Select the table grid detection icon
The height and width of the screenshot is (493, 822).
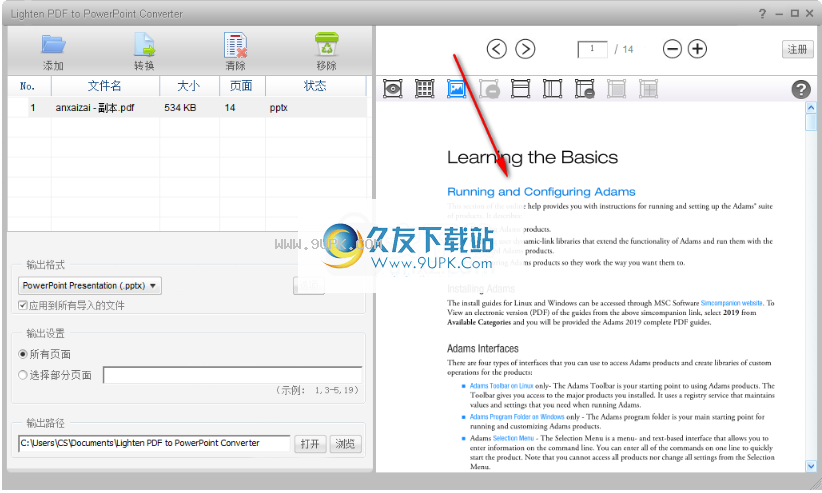tap(425, 89)
